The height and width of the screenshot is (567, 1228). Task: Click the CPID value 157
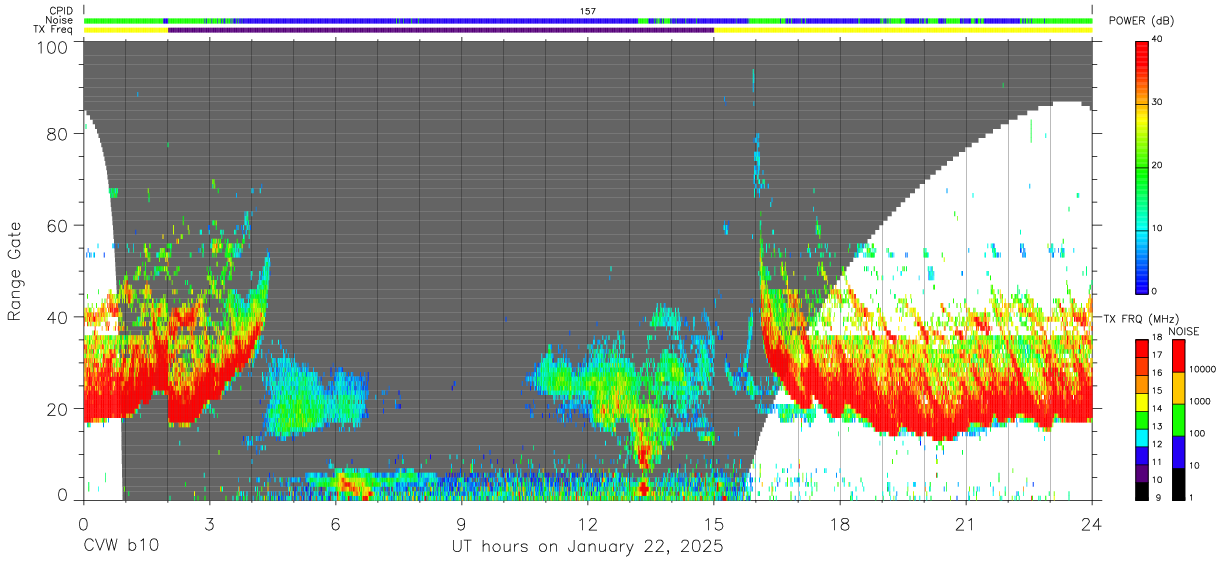click(588, 11)
